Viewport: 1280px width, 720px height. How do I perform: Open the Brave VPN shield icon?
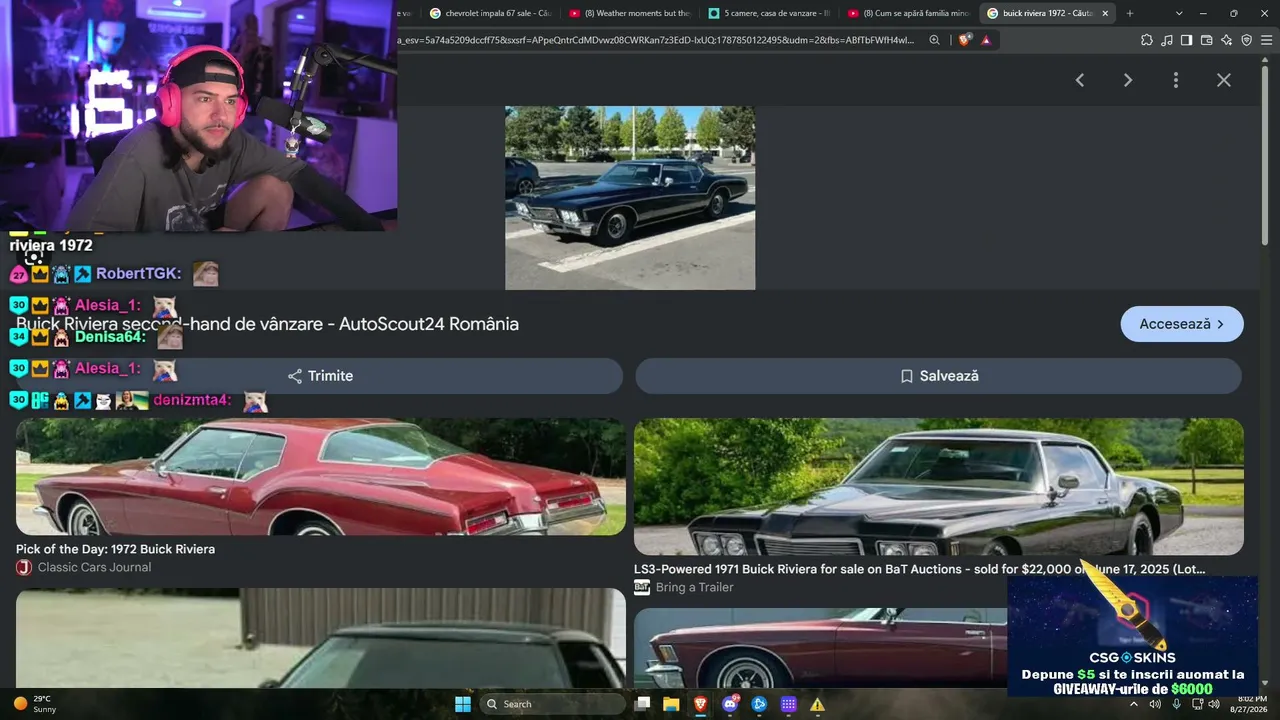pyautogui.click(x=1246, y=40)
